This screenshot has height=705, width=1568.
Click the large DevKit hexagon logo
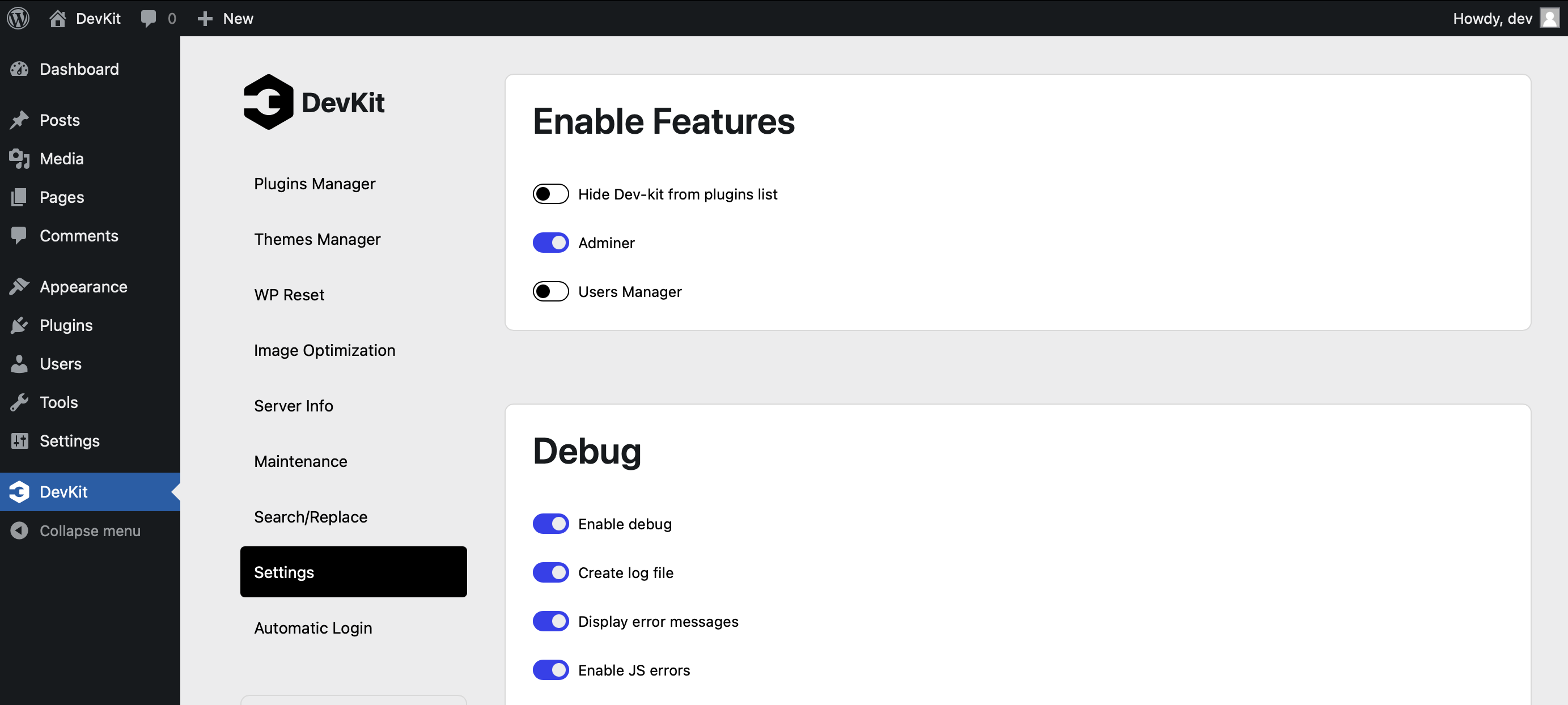click(269, 102)
